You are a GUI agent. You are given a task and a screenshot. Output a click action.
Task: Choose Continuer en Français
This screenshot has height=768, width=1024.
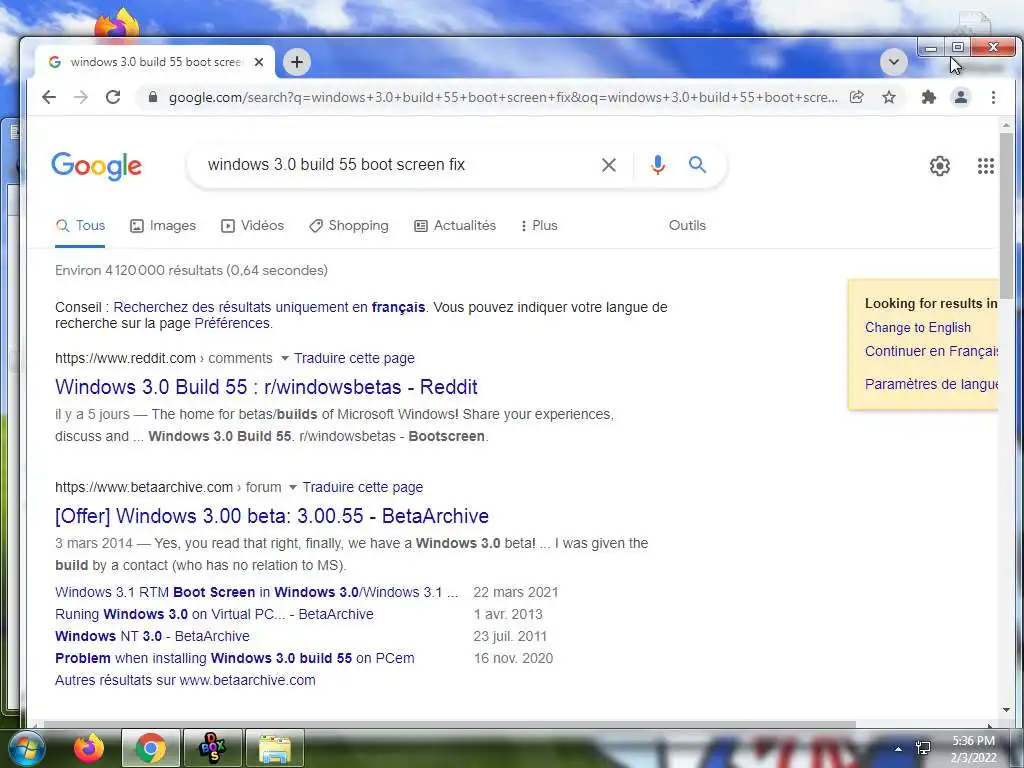(931, 351)
